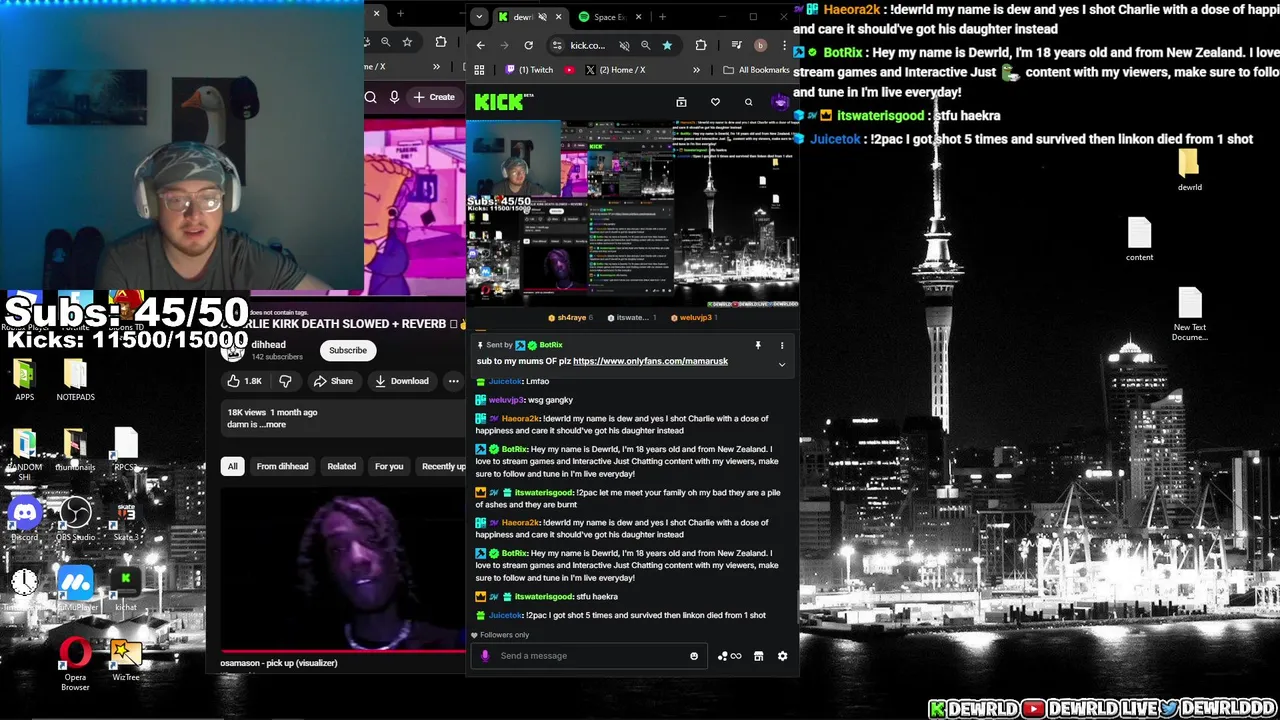Open the APPS desktop folder
The image size is (1280, 720).
pos(25,381)
